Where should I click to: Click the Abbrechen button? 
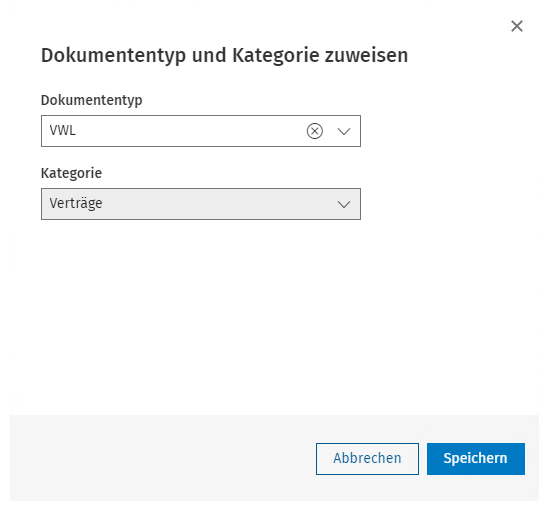pyautogui.click(x=367, y=459)
